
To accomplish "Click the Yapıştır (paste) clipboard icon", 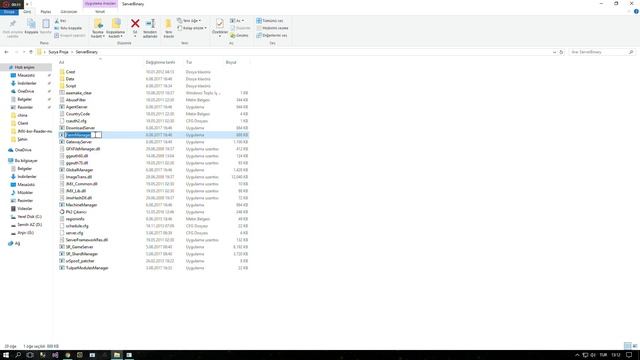I will click(x=46, y=24).
